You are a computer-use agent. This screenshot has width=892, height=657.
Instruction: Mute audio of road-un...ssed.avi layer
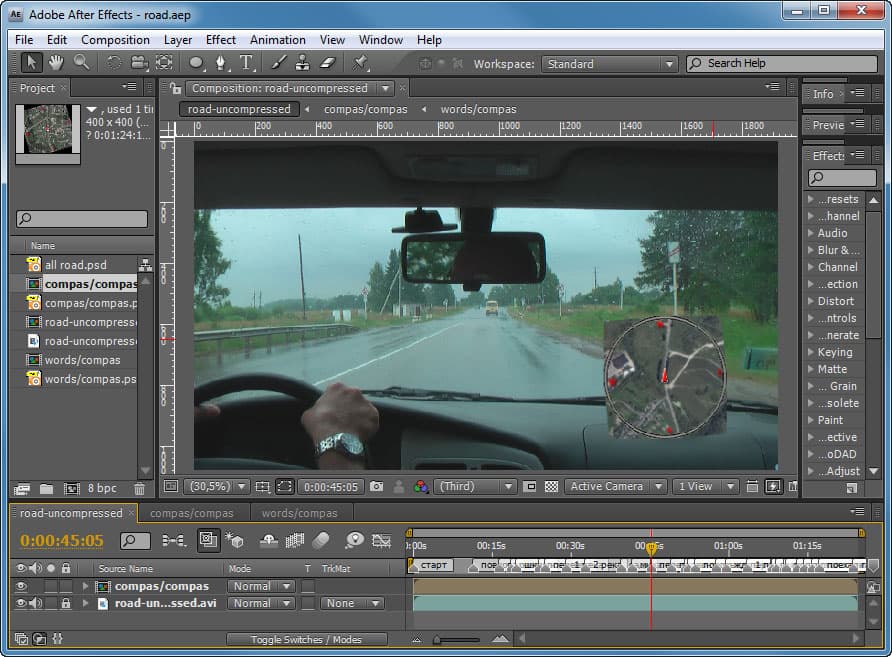(x=36, y=603)
